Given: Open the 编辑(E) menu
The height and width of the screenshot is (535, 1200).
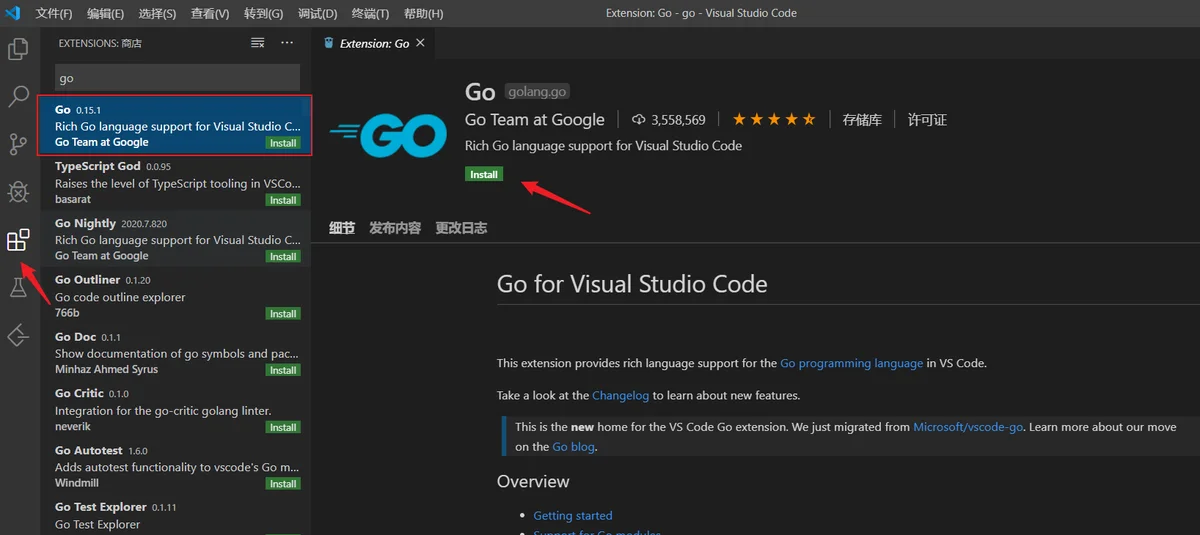Looking at the screenshot, I should (x=105, y=14).
